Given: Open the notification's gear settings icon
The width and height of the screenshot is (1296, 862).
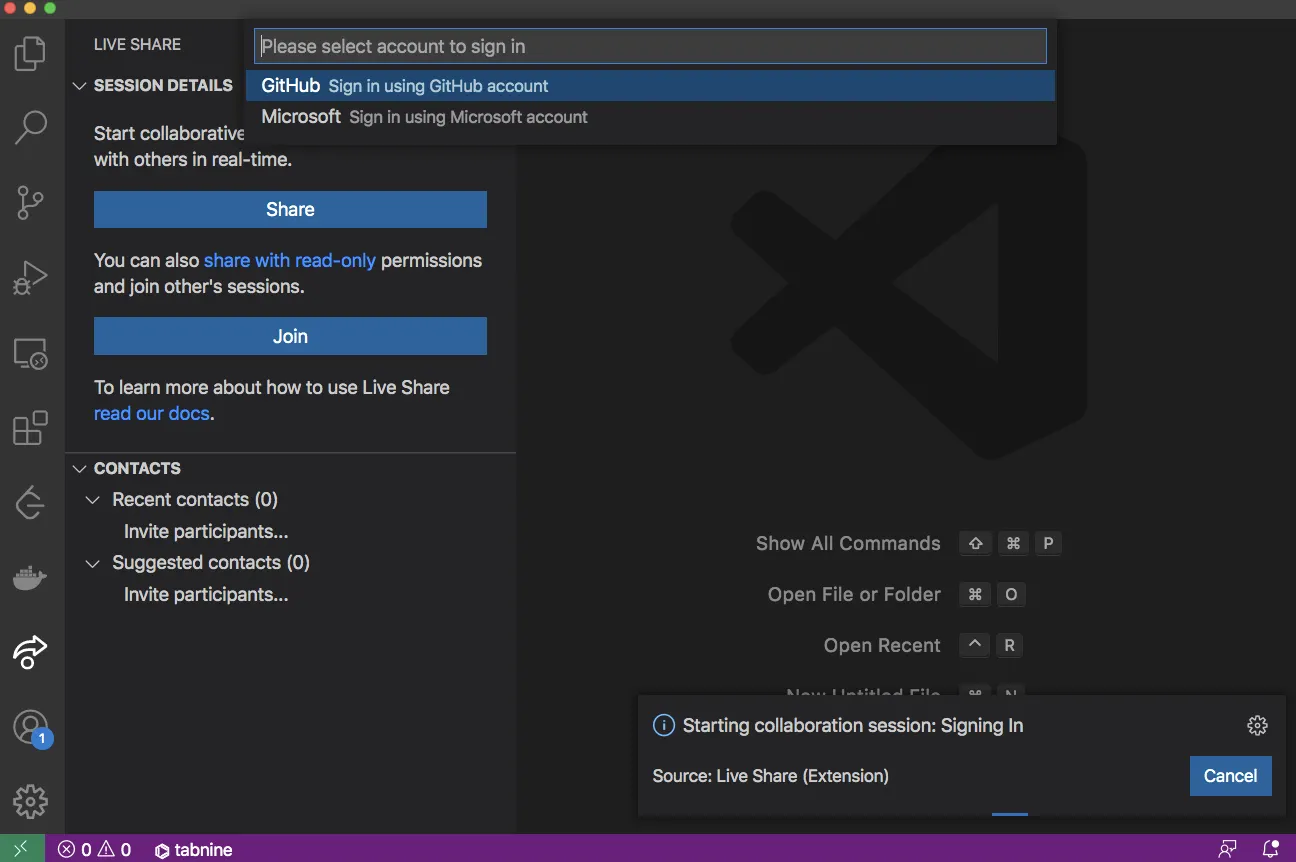Looking at the screenshot, I should [1258, 726].
